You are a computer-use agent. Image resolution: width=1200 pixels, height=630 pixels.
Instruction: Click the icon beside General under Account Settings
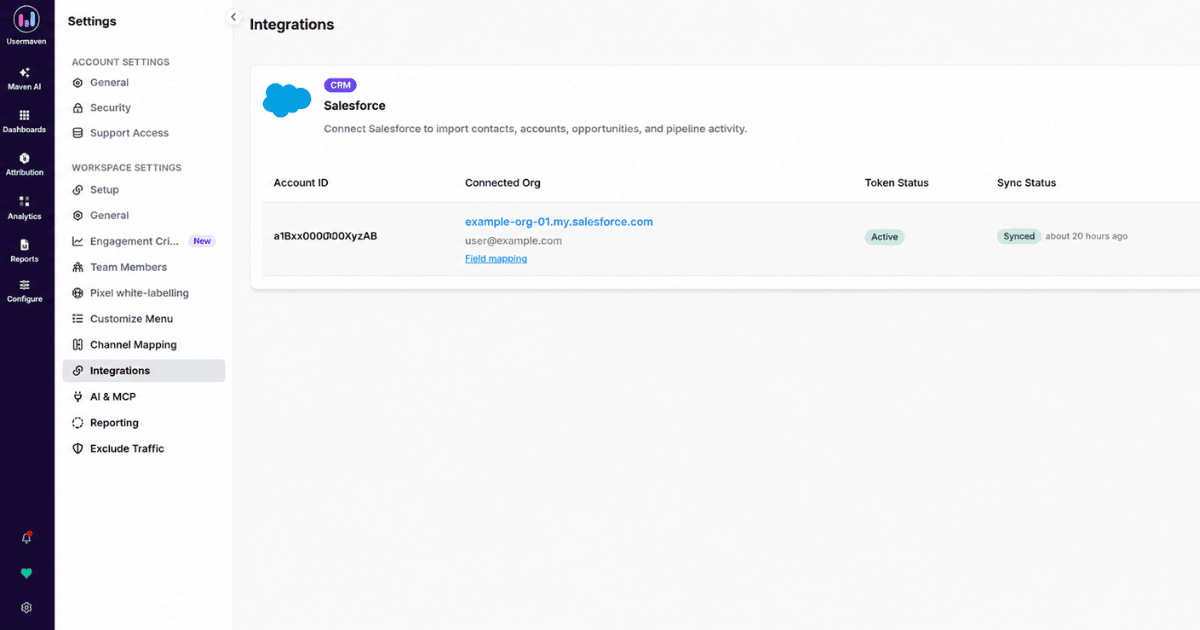[78, 83]
